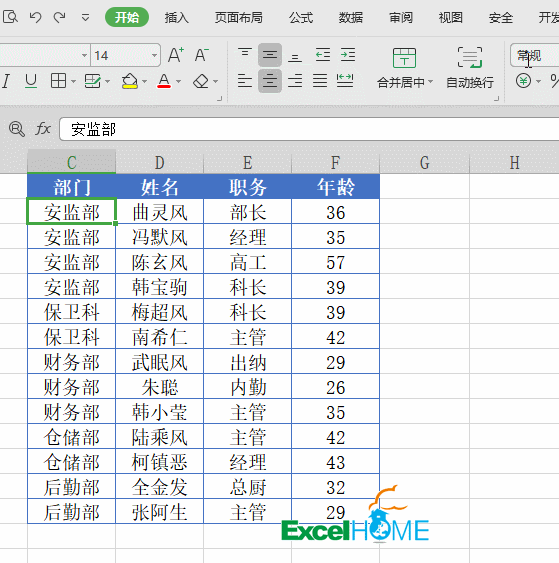The image size is (559, 563).
Task: Select the cell containing 柯镇恶
Action: [160, 462]
